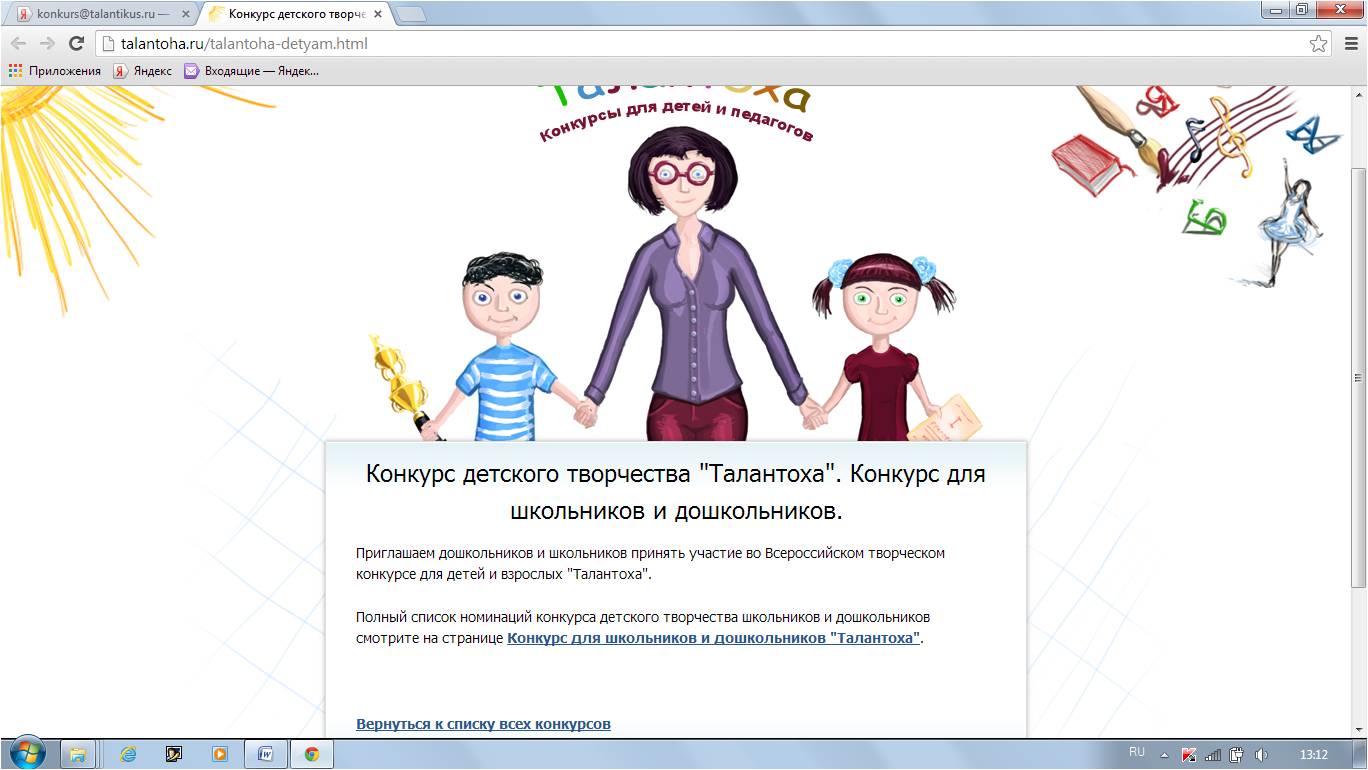Click the heading Конкурс детского творчества "Талантоха"

(x=676, y=491)
